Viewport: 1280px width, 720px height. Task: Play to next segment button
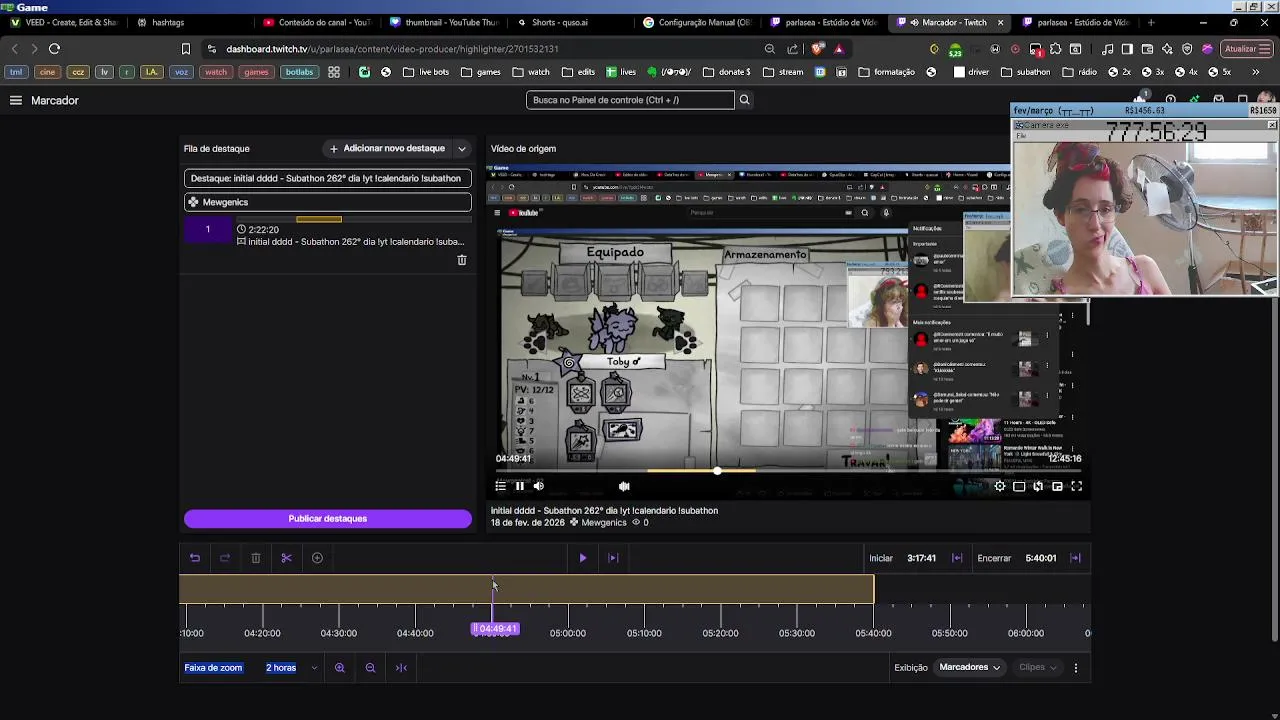pyautogui.click(x=613, y=558)
